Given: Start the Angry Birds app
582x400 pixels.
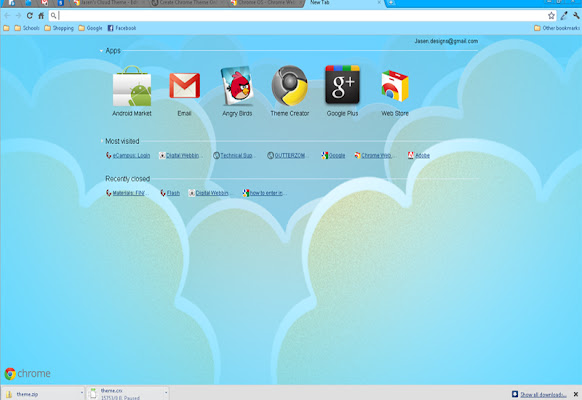Looking at the screenshot, I should [237, 91].
